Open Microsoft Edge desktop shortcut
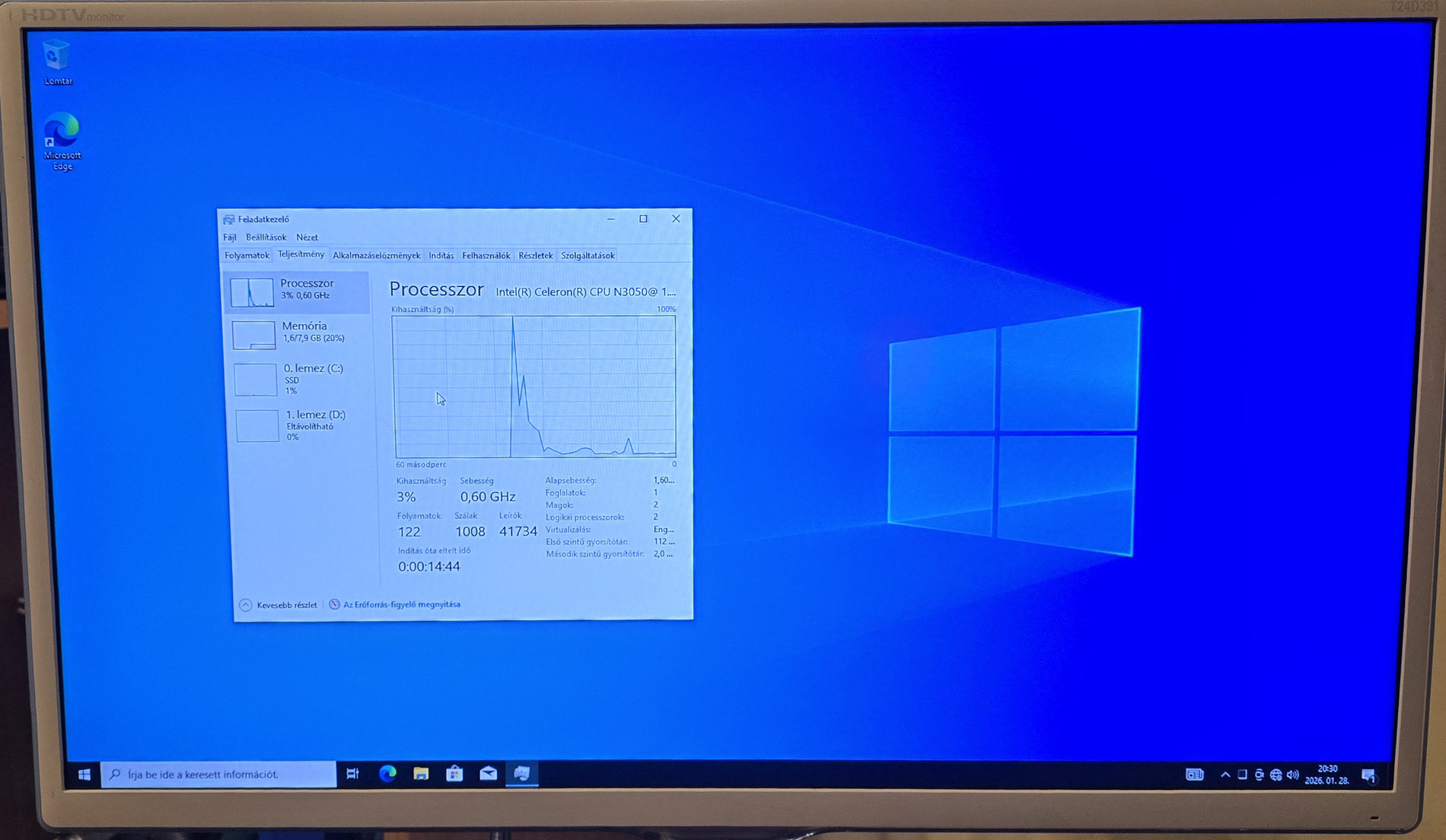Screen dimensions: 1446x840 pyautogui.click(x=62, y=142)
